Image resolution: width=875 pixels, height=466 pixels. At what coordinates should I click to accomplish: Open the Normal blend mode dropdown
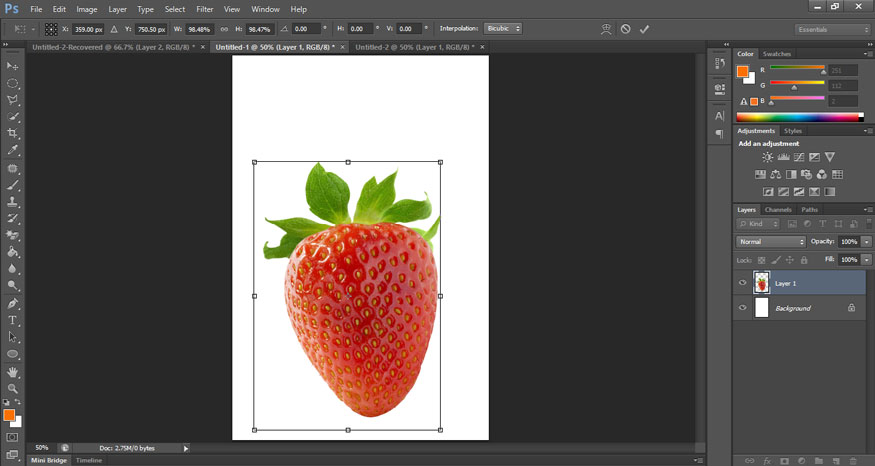point(770,242)
